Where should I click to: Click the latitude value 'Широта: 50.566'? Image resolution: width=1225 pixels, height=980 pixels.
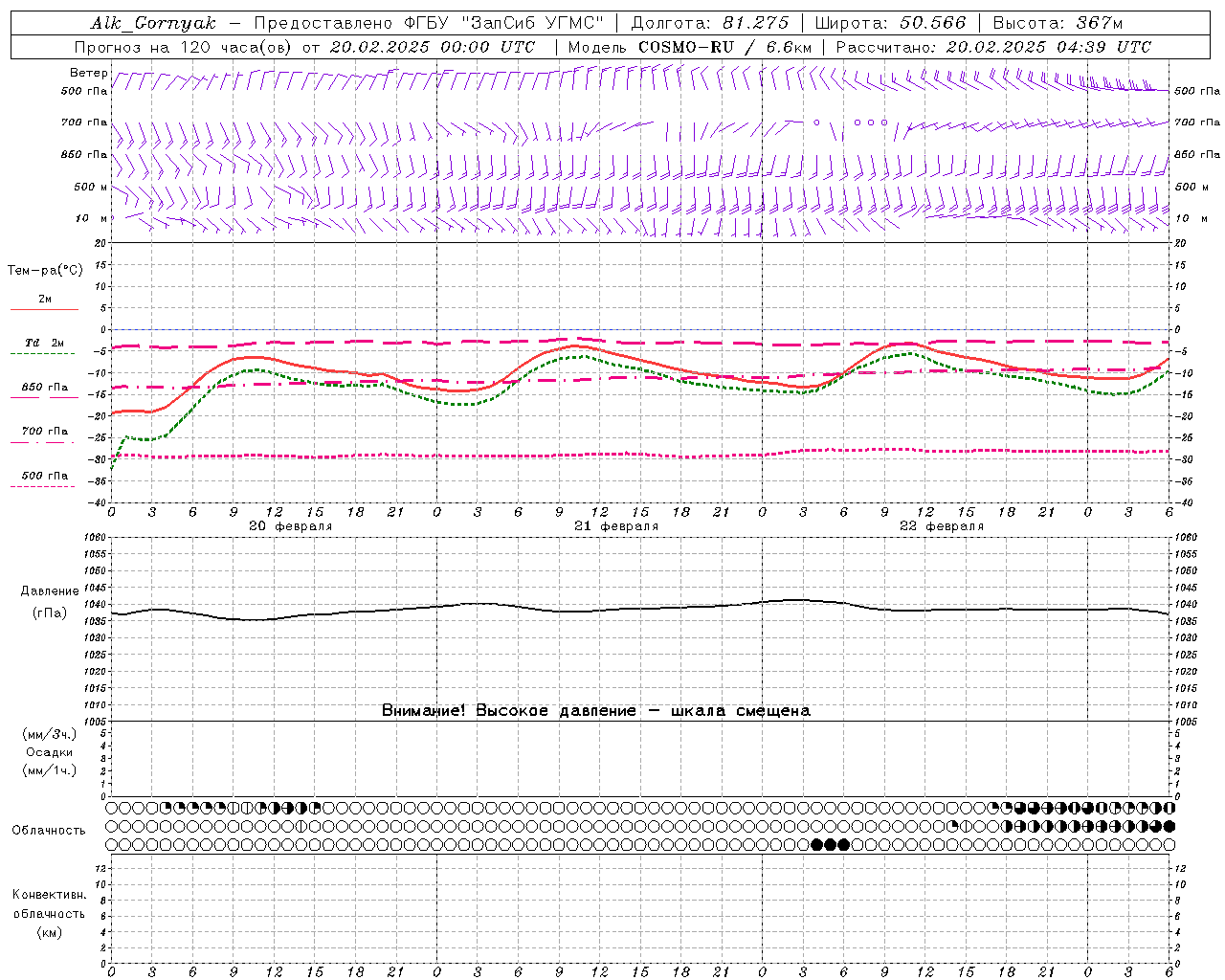[891, 23]
